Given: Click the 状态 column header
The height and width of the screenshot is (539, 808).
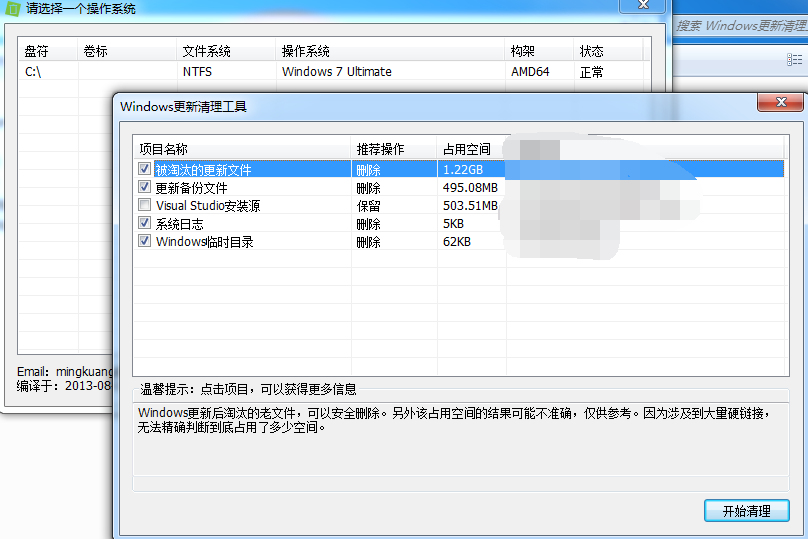Looking at the screenshot, I should click(608, 51).
